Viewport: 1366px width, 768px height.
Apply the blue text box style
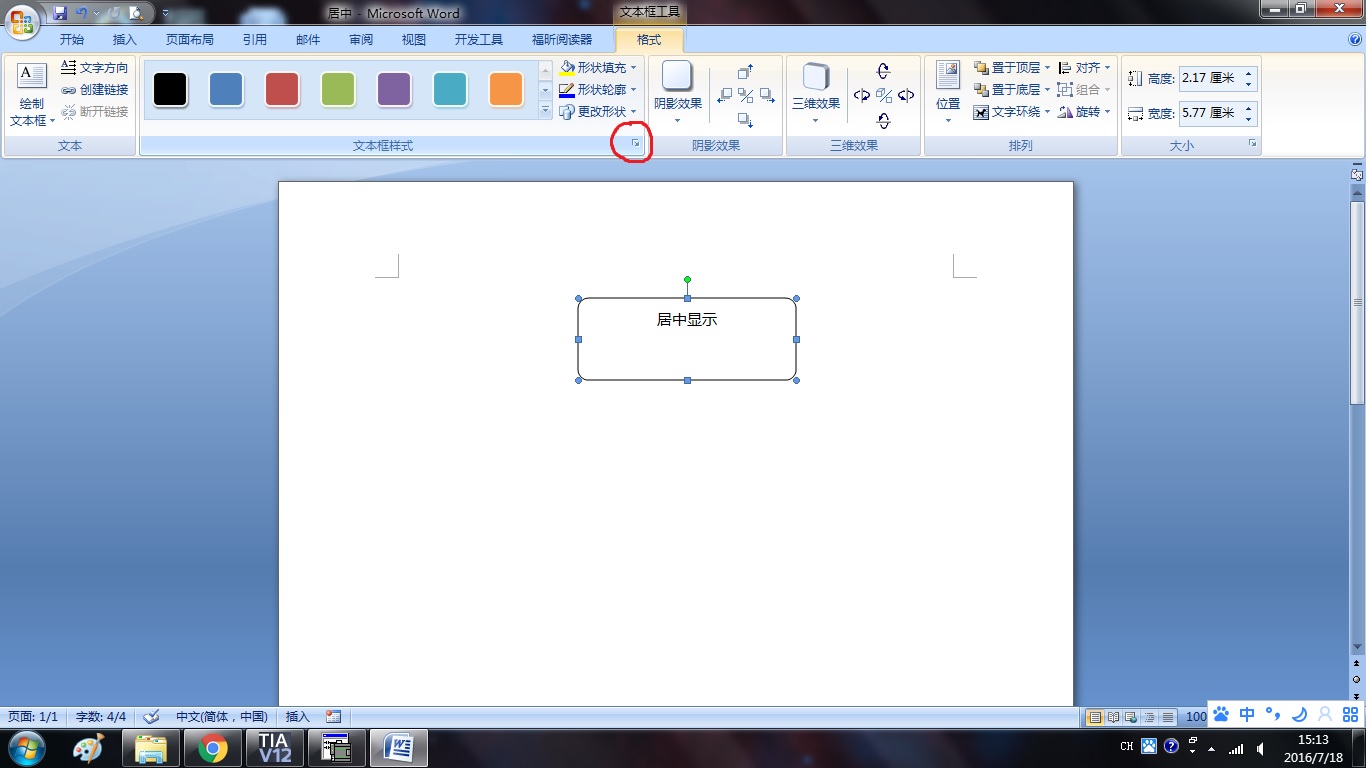[226, 89]
